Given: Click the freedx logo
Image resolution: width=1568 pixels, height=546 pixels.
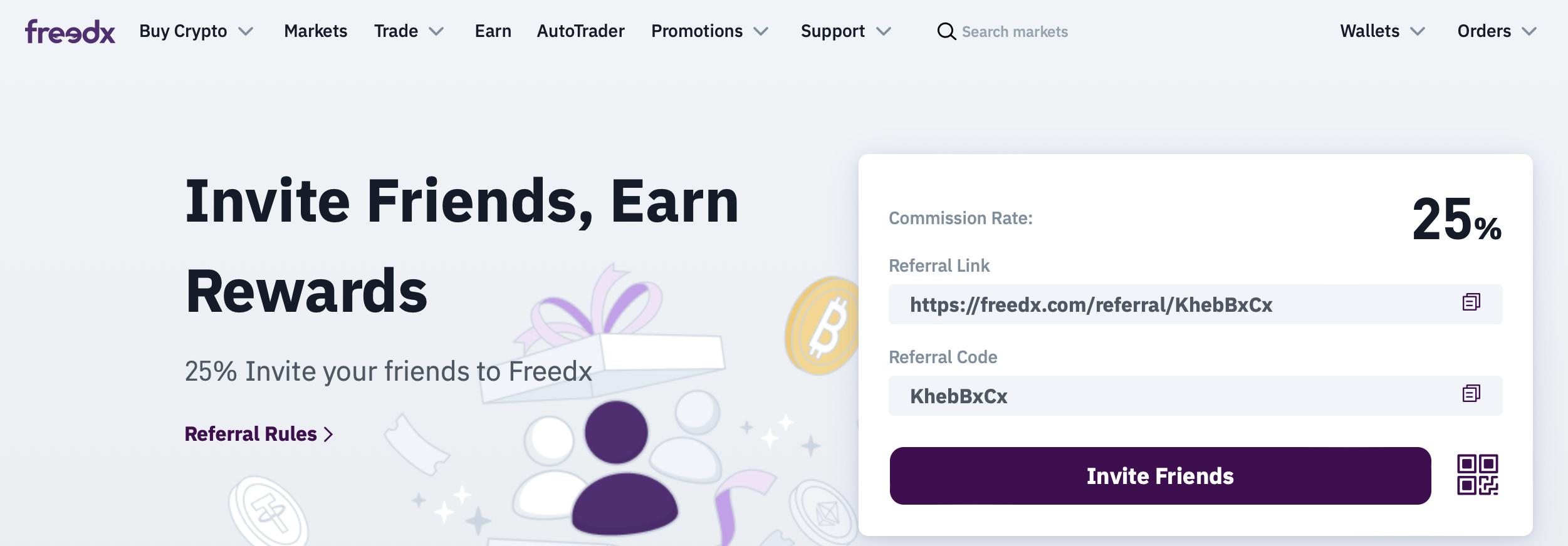Looking at the screenshot, I should [70, 31].
